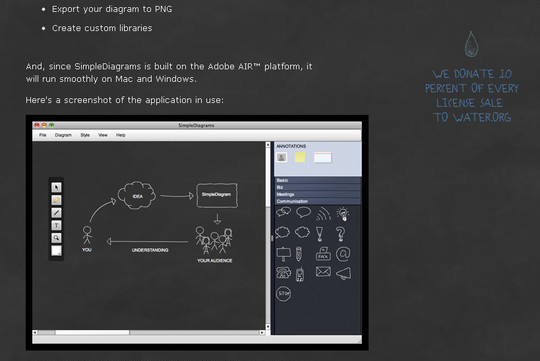Click the horizontal scrollbar left arrow
Image resolution: width=540 pixels, height=361 pixels.
pos(35,332)
